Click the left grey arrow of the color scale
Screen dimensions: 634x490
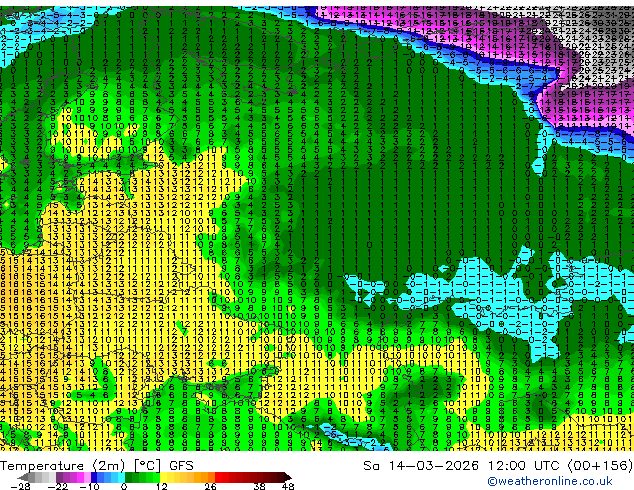click(22, 477)
